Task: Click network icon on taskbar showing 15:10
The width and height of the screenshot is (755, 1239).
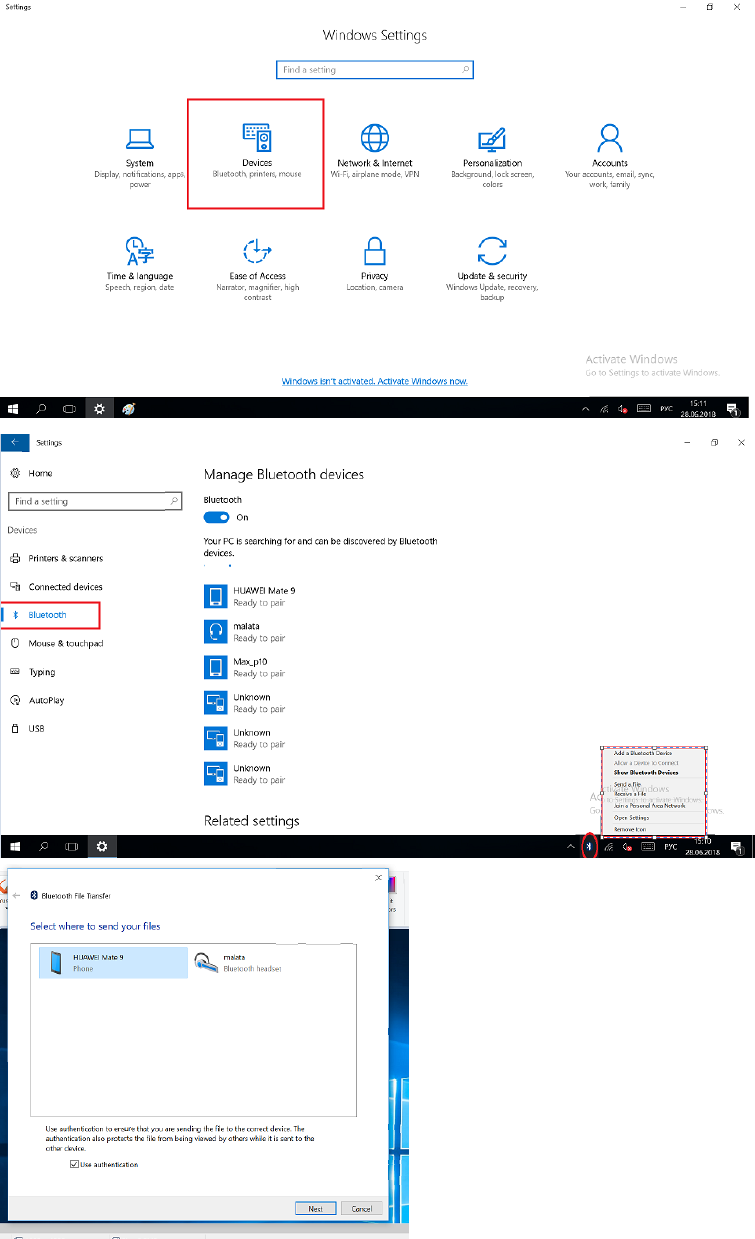Action: pyautogui.click(x=608, y=846)
